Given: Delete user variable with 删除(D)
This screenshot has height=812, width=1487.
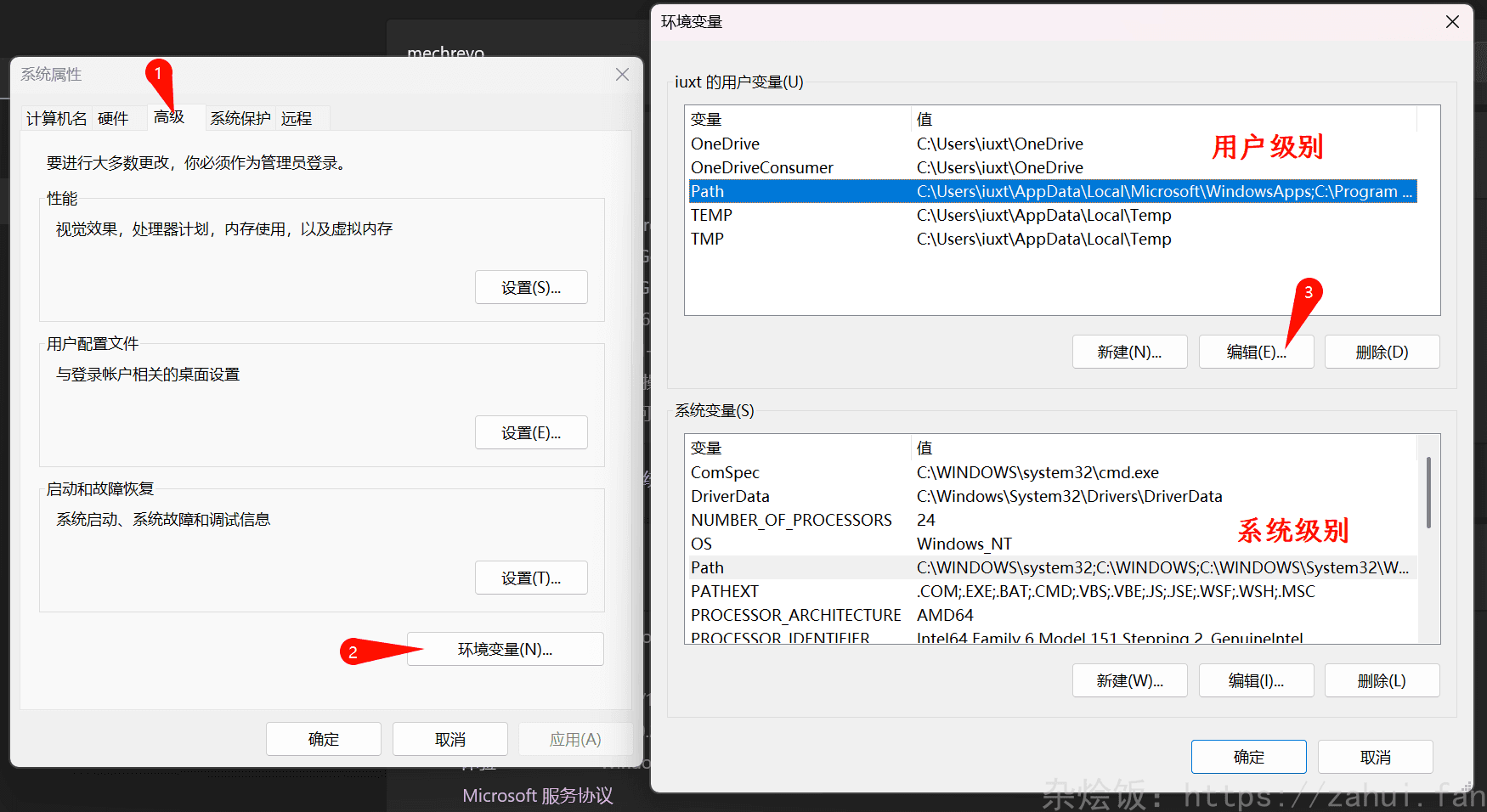Looking at the screenshot, I should tap(1382, 352).
